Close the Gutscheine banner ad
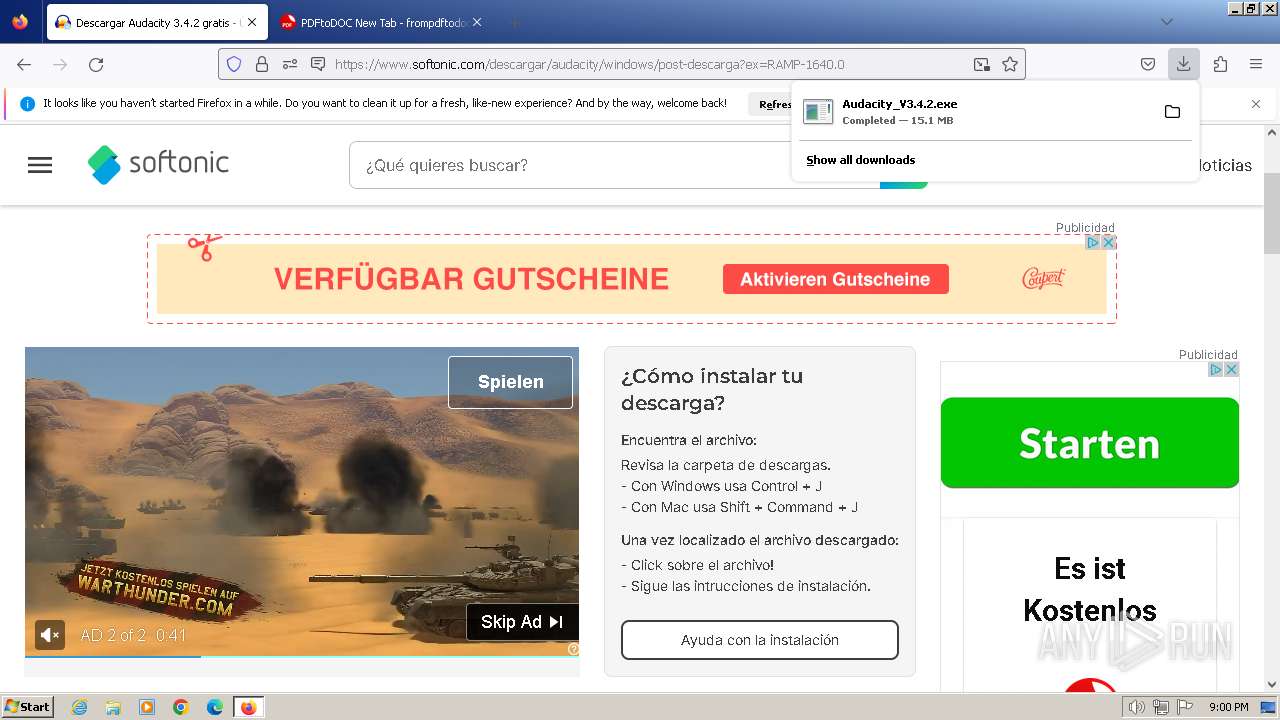 (1108, 242)
